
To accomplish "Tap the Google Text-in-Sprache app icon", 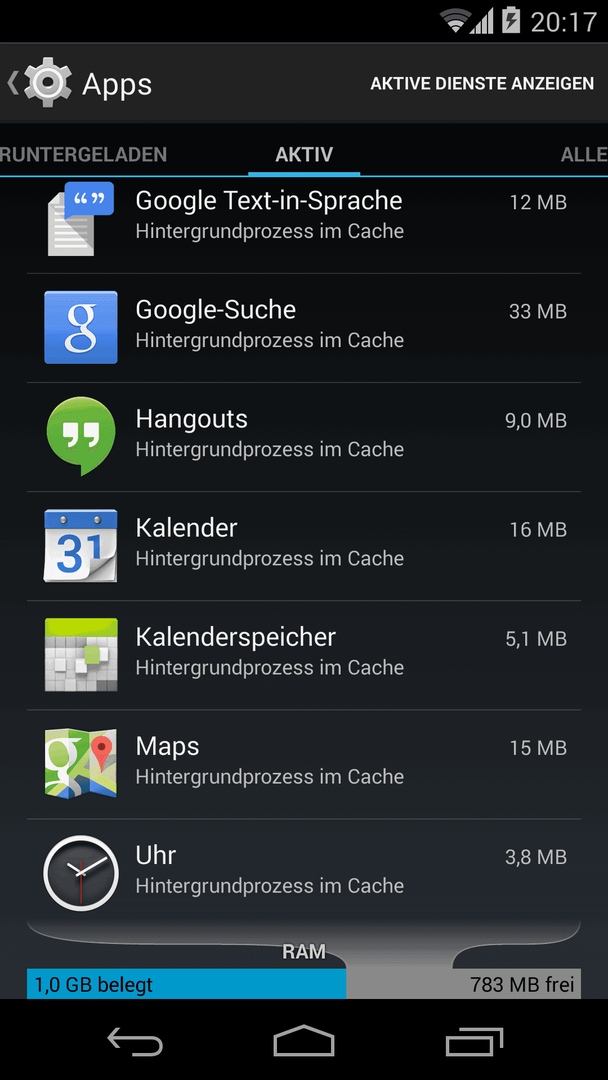I will tap(81, 218).
